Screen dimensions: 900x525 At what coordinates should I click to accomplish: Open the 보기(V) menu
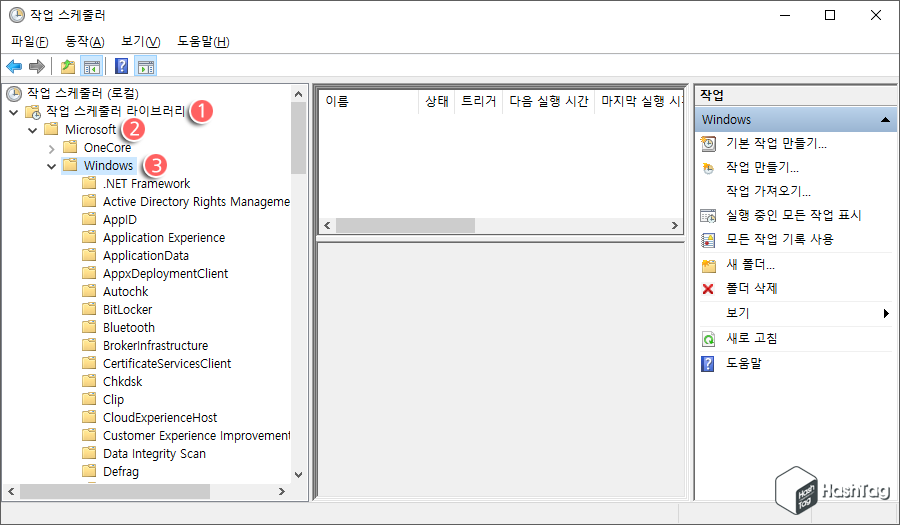click(141, 41)
